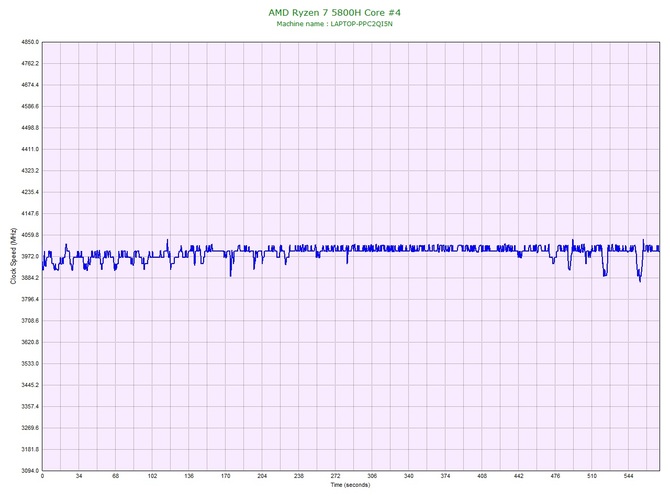670x502 pixels.
Task: Click the Time (seconds) axis label
Action: (350, 485)
